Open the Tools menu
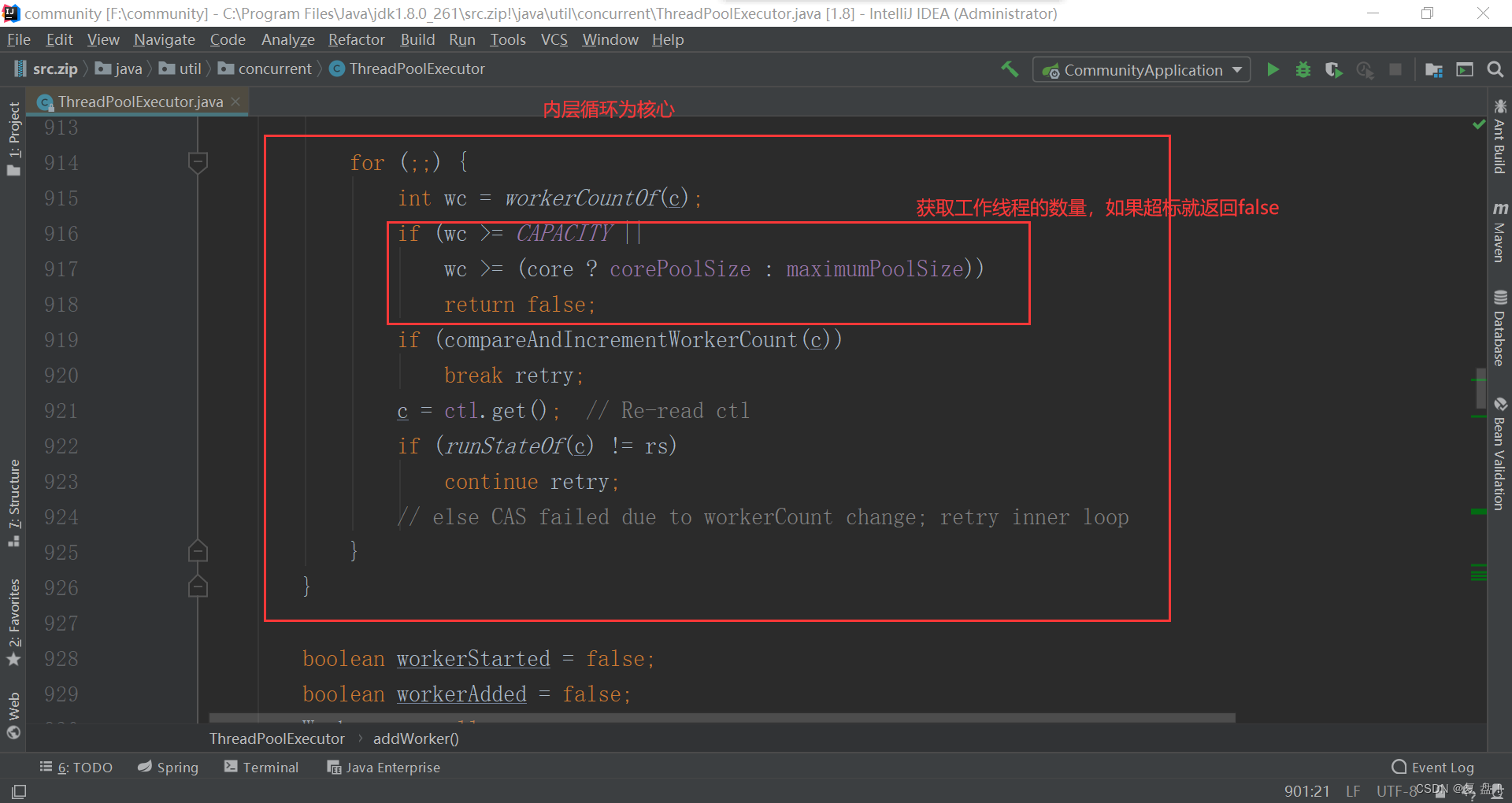Viewport: 1512px width, 803px height. (x=507, y=39)
